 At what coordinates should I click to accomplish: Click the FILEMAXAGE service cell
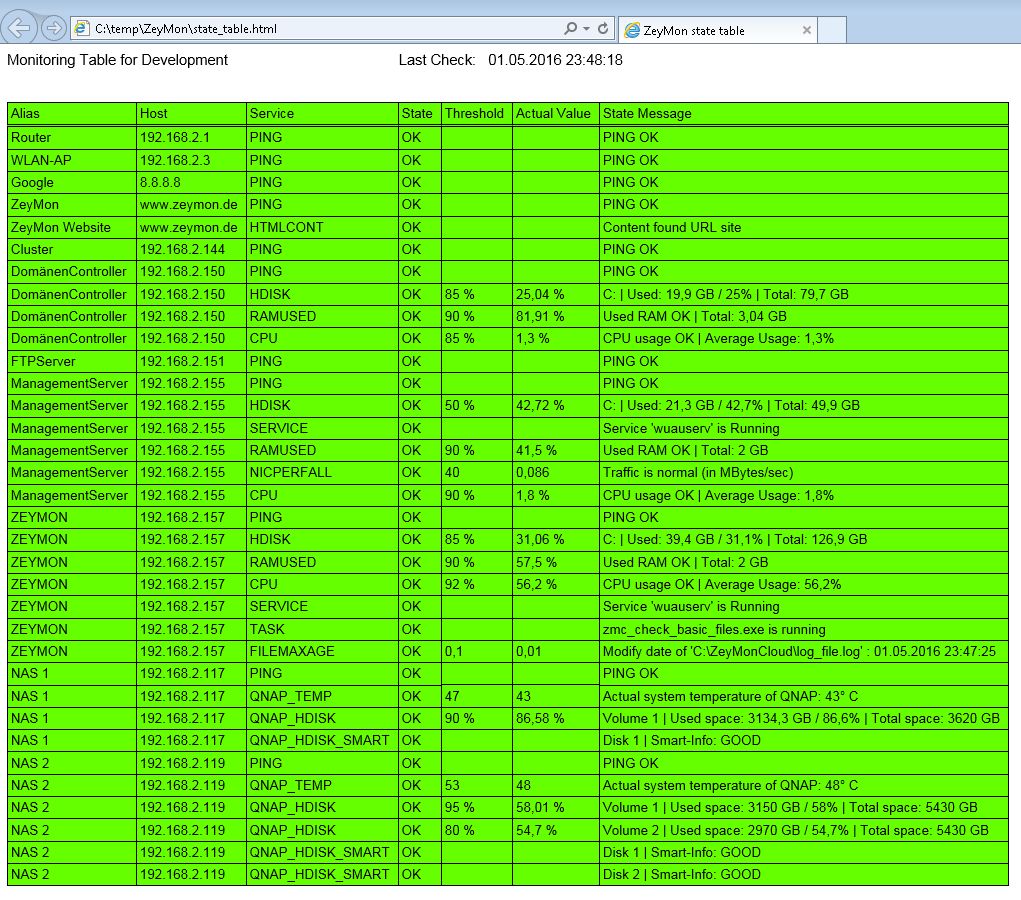(291, 652)
